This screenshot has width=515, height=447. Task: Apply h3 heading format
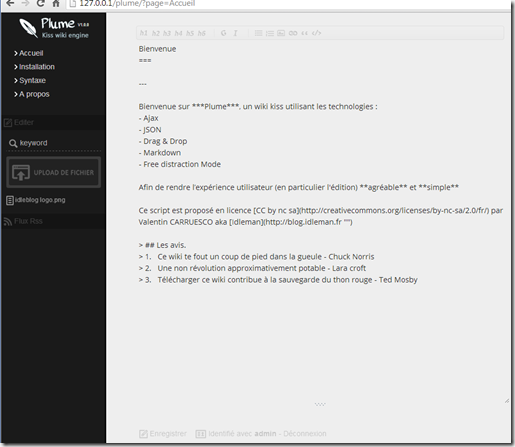click(x=167, y=33)
